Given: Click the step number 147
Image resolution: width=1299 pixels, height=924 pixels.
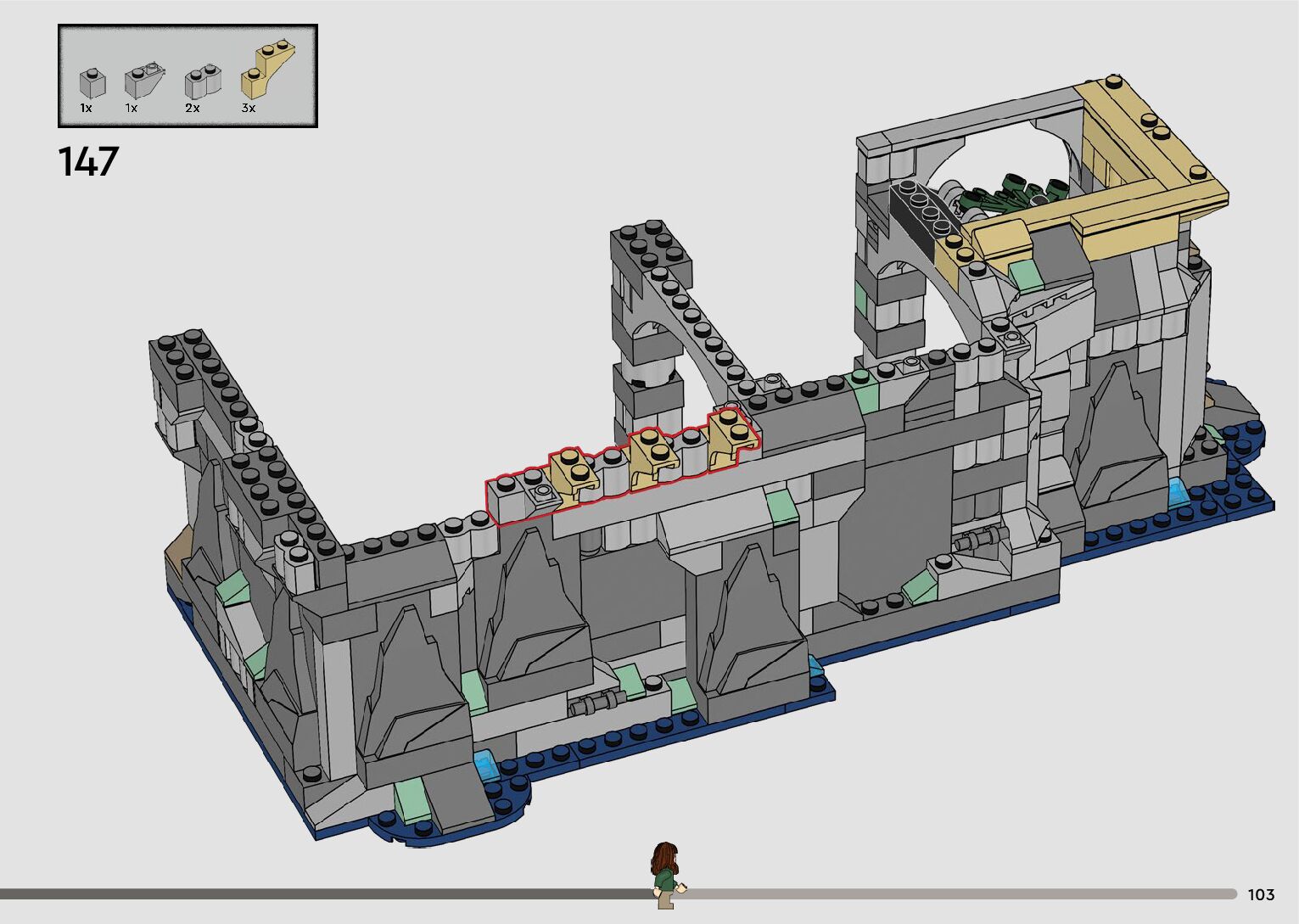Looking at the screenshot, I should point(88,162).
